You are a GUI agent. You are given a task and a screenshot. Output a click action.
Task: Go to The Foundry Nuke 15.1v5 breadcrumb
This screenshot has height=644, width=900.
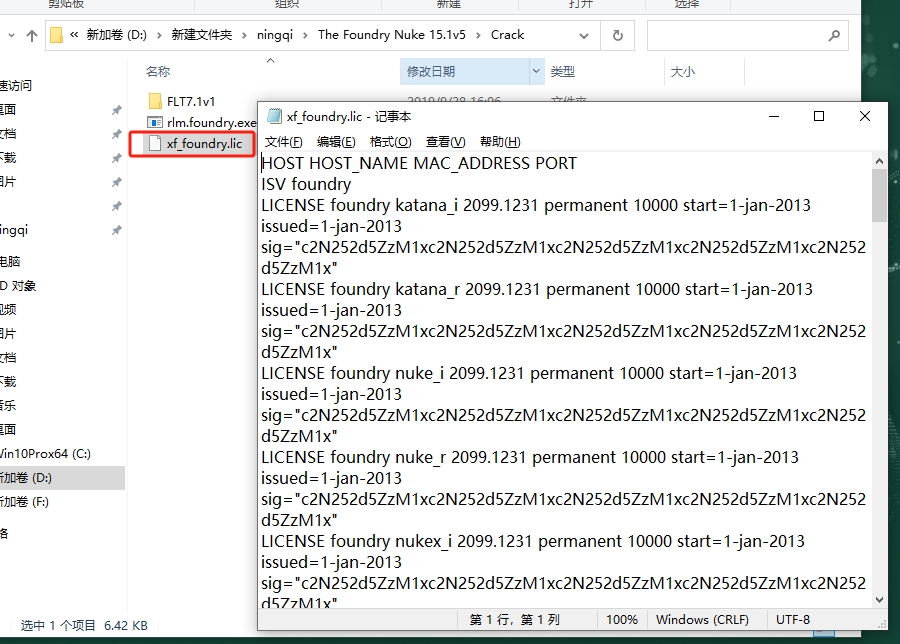pos(392,35)
